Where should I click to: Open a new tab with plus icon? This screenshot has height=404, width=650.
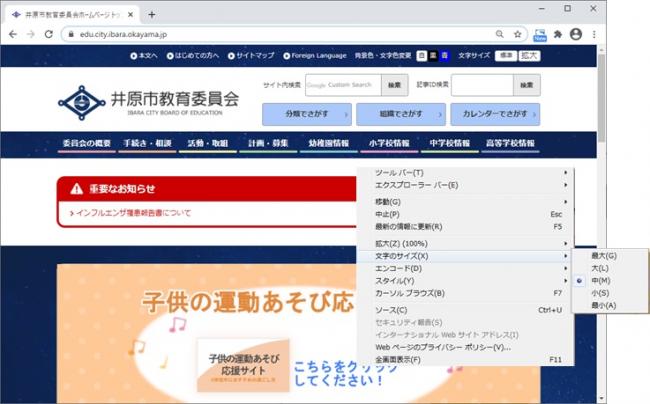pyautogui.click(x=152, y=15)
